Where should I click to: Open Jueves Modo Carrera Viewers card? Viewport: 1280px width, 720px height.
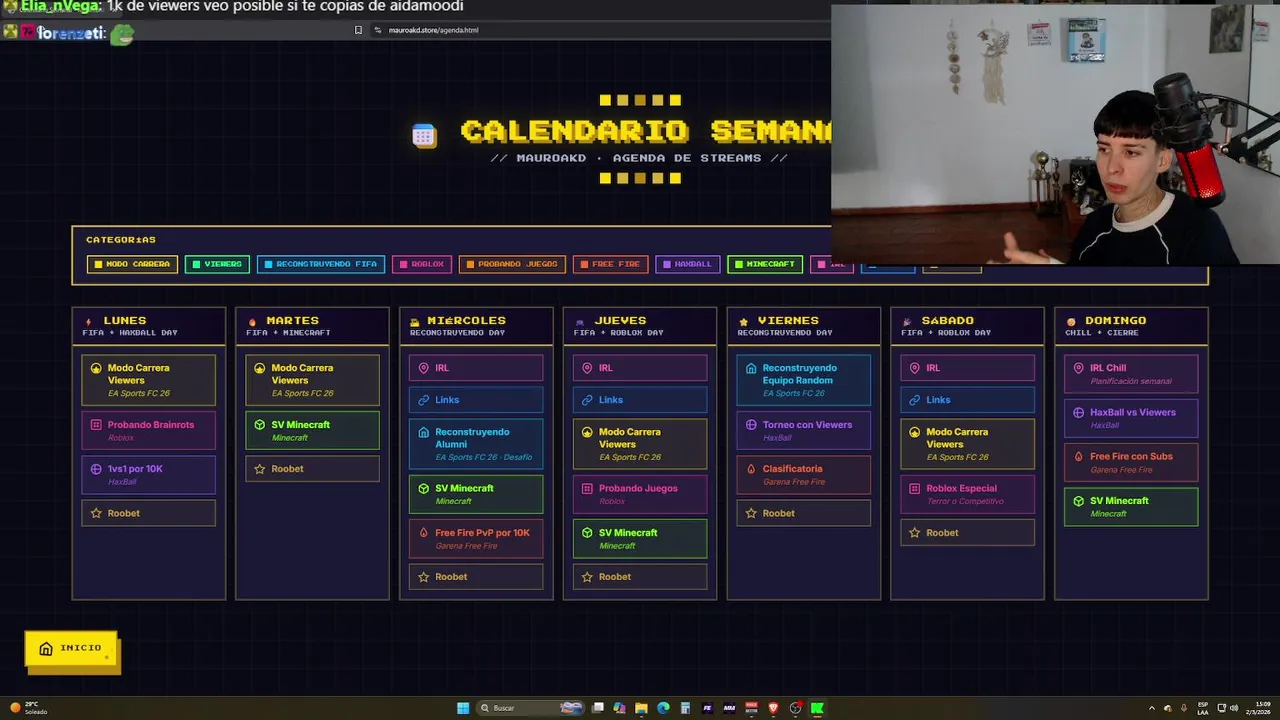pyautogui.click(x=640, y=444)
